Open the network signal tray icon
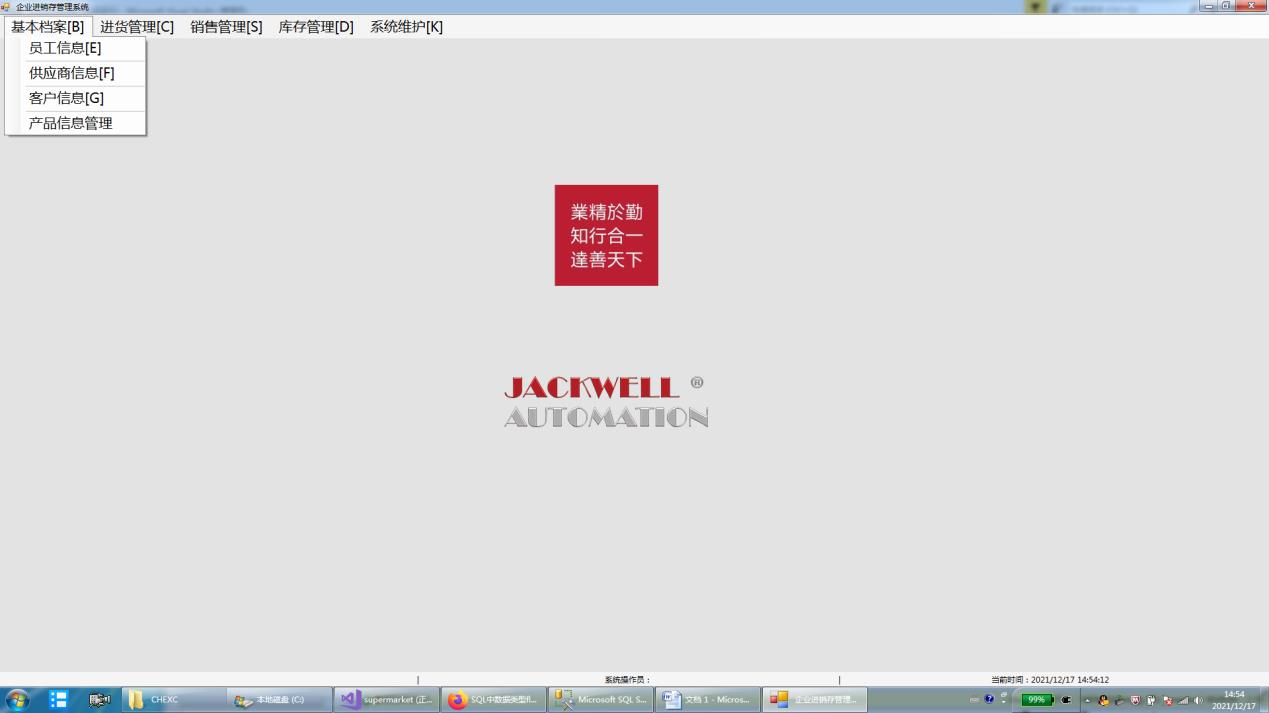 1183,700
